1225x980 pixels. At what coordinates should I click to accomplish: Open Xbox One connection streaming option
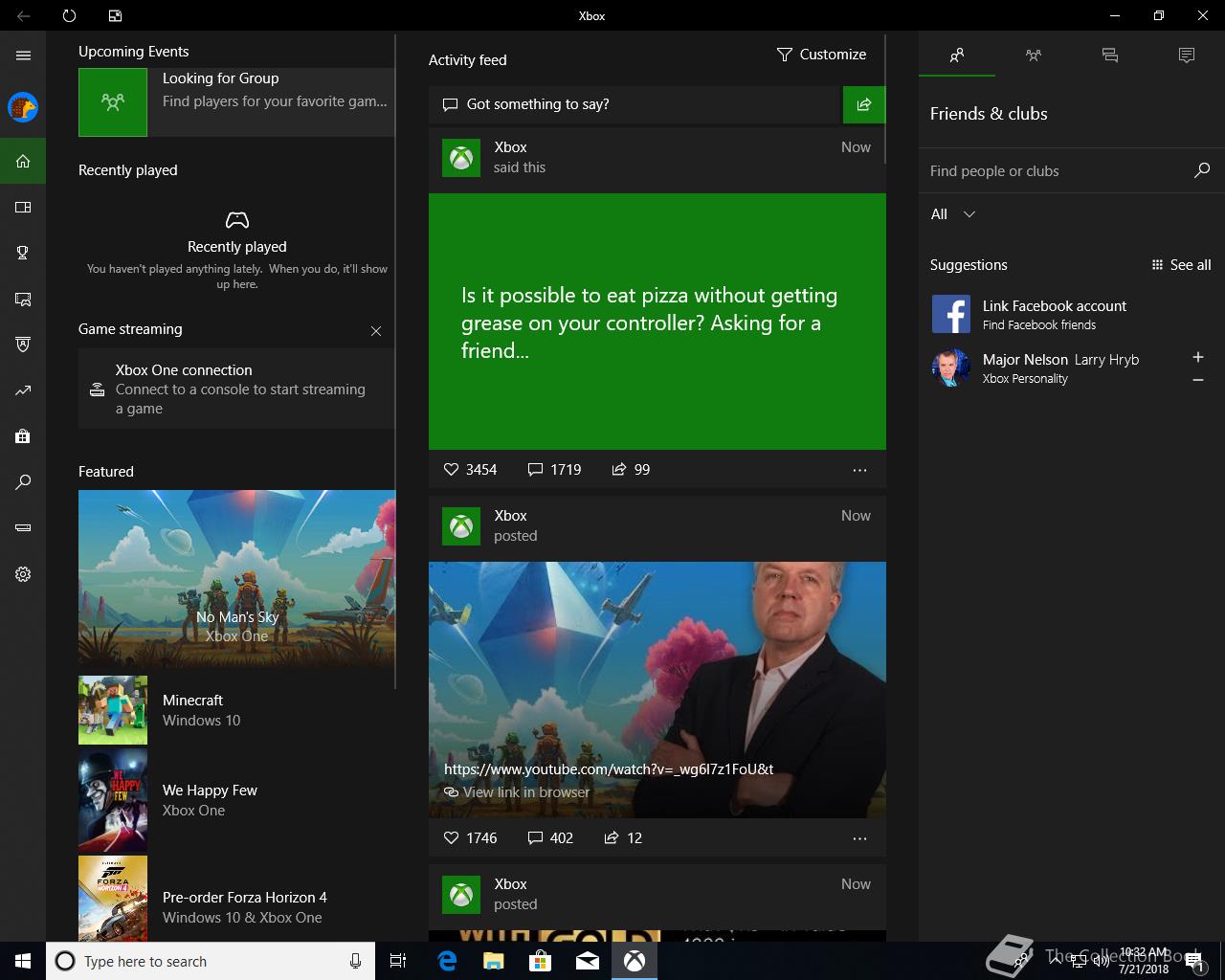pyautogui.click(x=236, y=389)
